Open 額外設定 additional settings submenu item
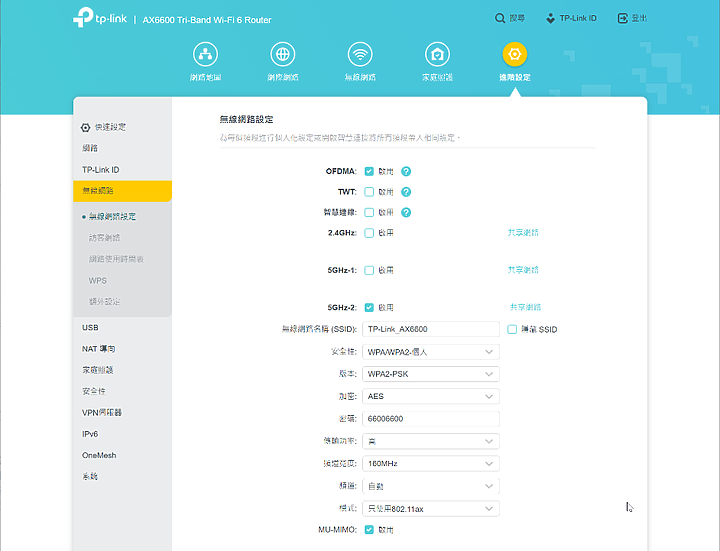The height and width of the screenshot is (551, 720). (104, 302)
